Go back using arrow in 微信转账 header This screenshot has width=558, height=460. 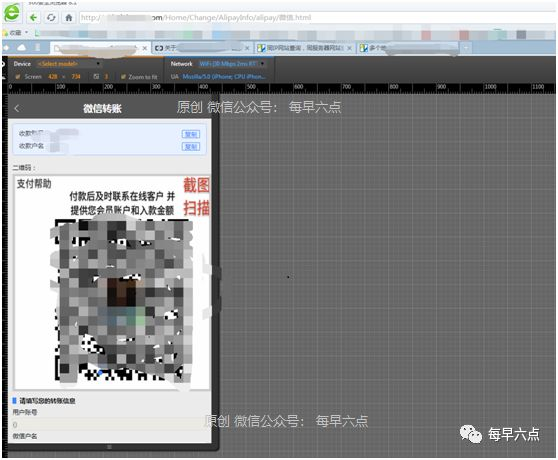[17, 108]
